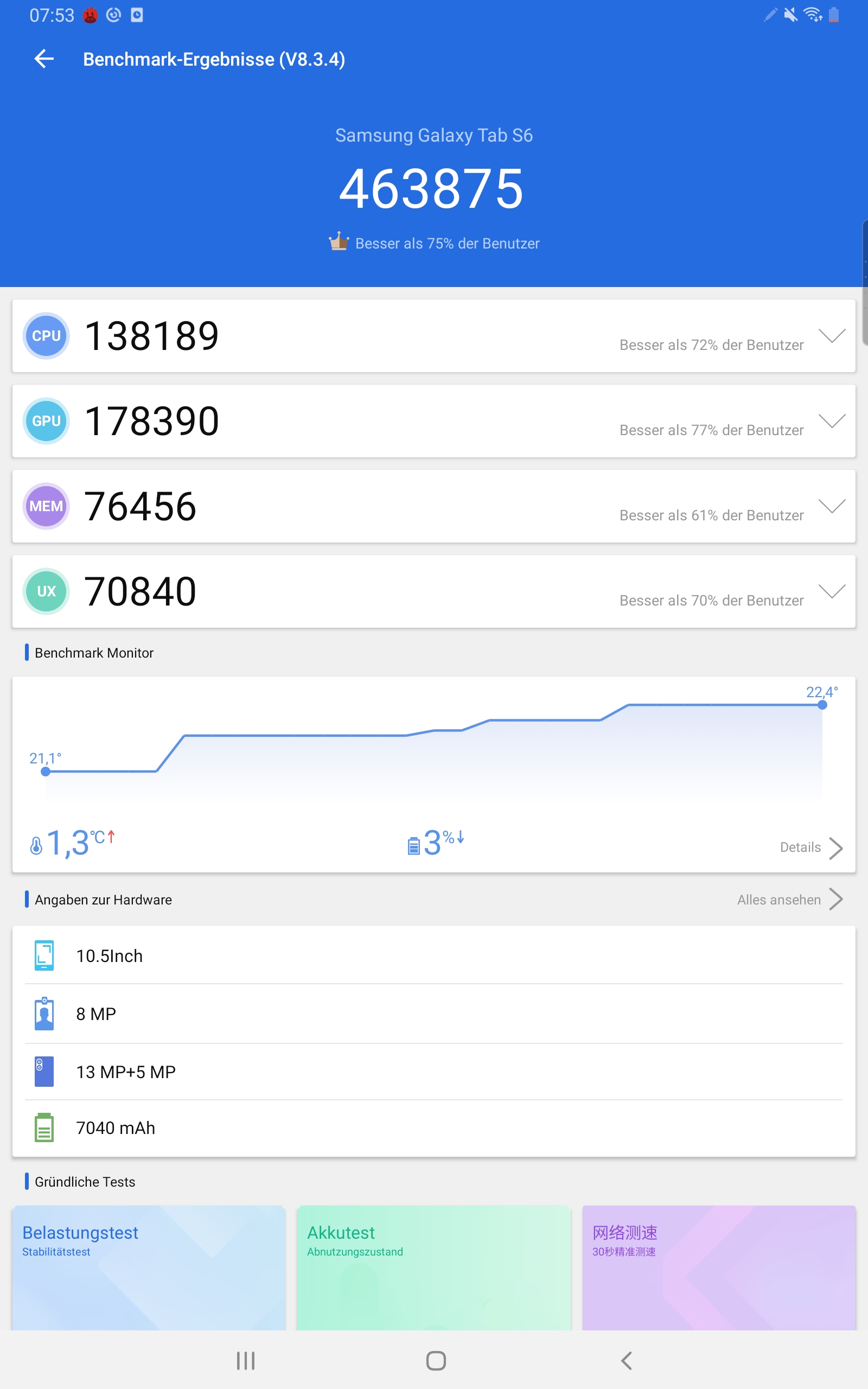
Task: Tap the front camera icon
Action: pos(44,1014)
